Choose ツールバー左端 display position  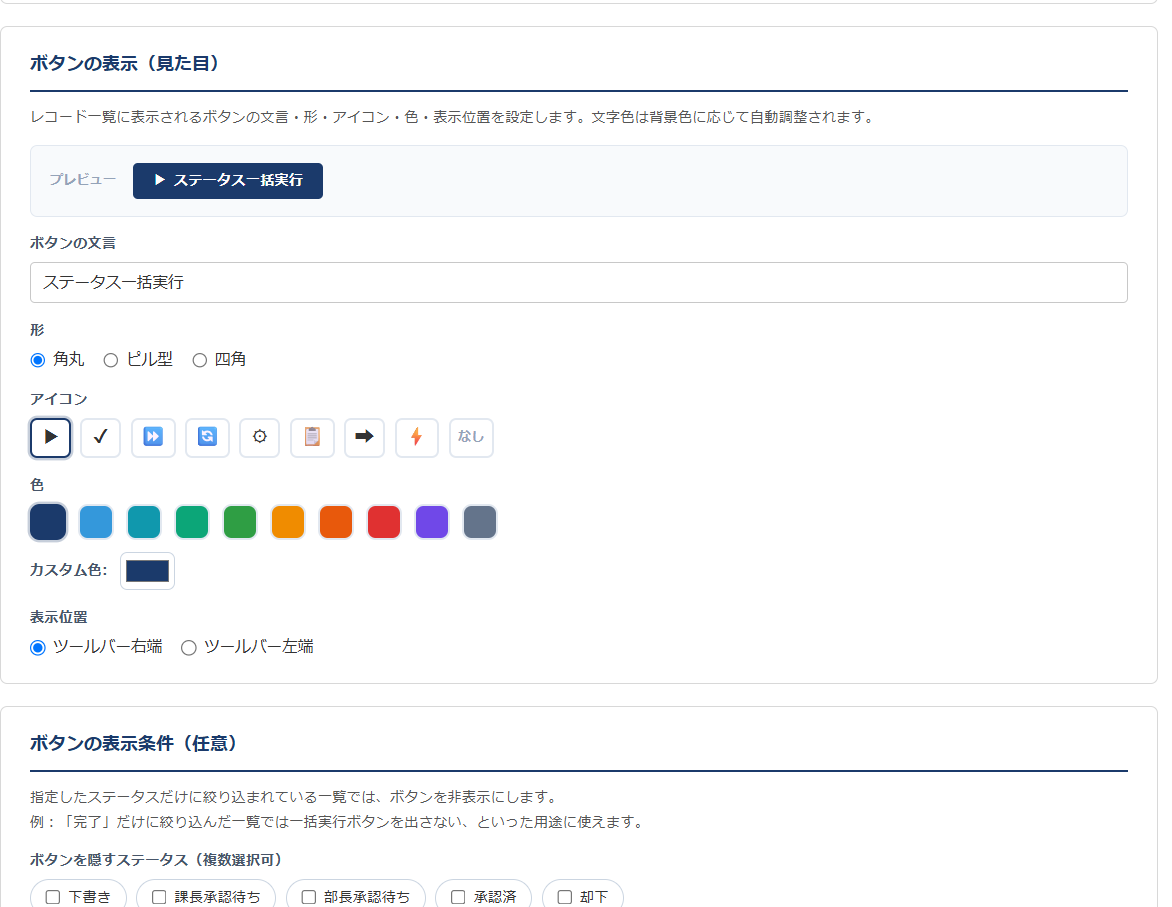click(x=188, y=648)
